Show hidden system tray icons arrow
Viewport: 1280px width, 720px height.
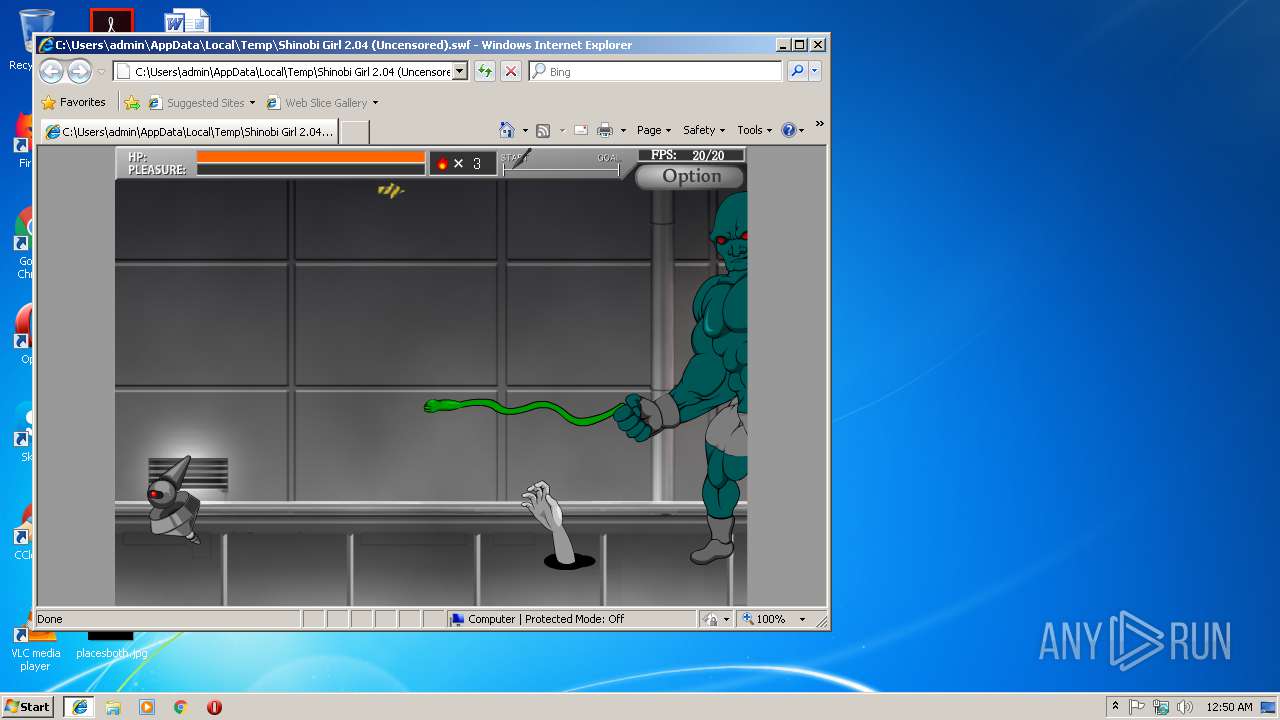coord(1115,707)
